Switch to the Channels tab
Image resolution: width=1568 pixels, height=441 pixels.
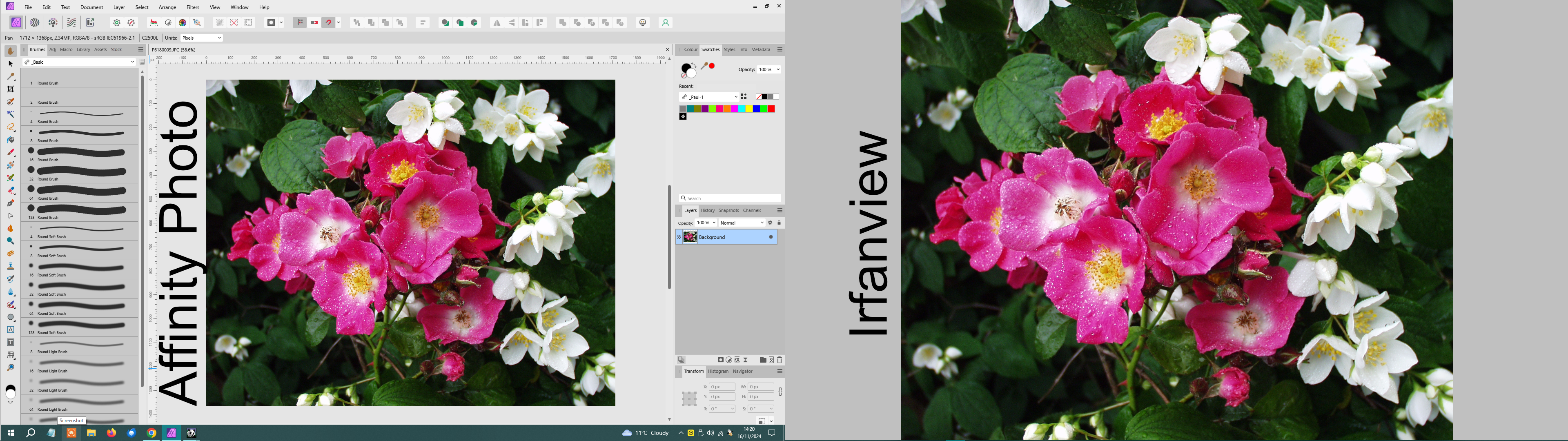pos(752,211)
